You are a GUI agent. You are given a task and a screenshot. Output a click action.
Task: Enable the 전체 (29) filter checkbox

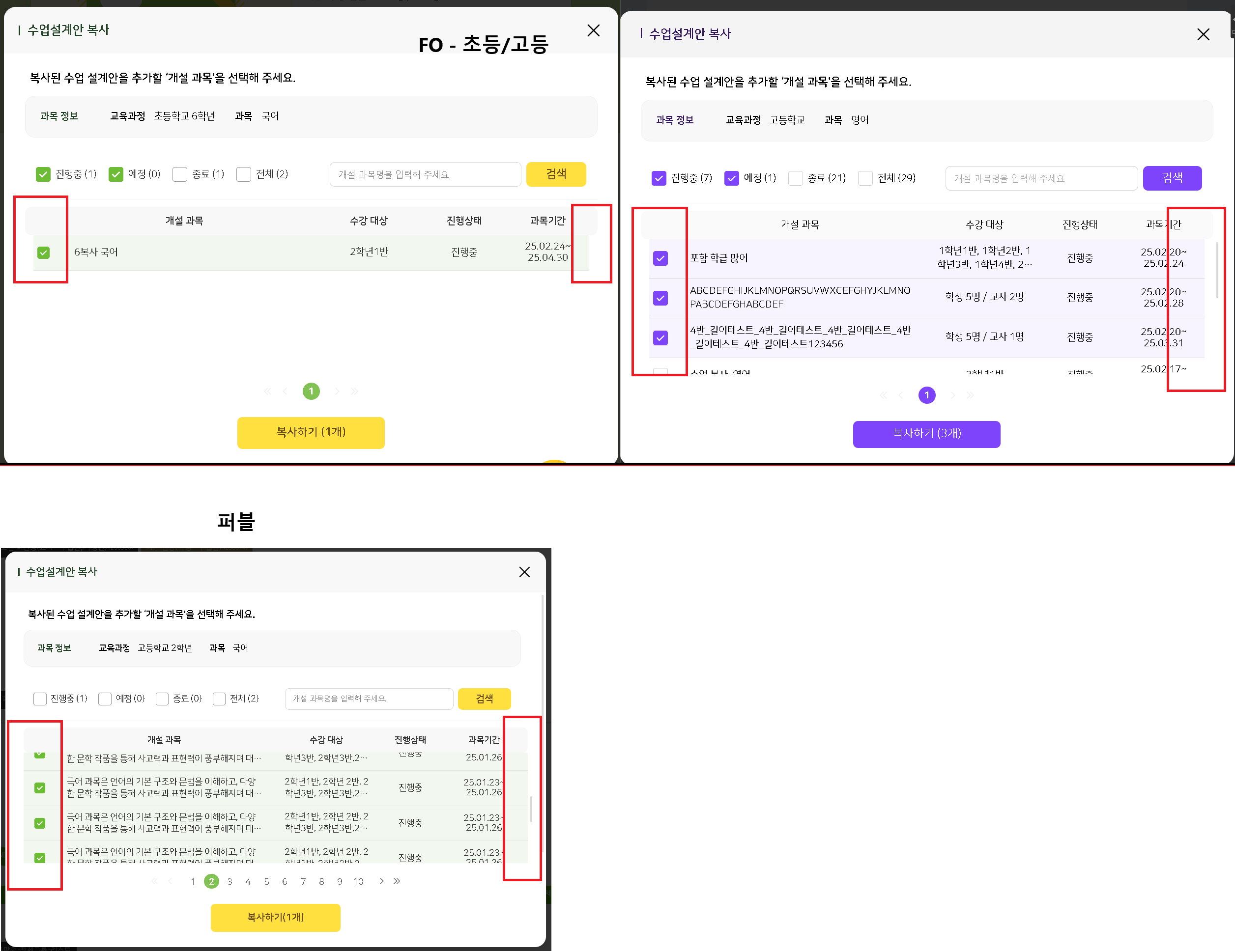tap(864, 179)
